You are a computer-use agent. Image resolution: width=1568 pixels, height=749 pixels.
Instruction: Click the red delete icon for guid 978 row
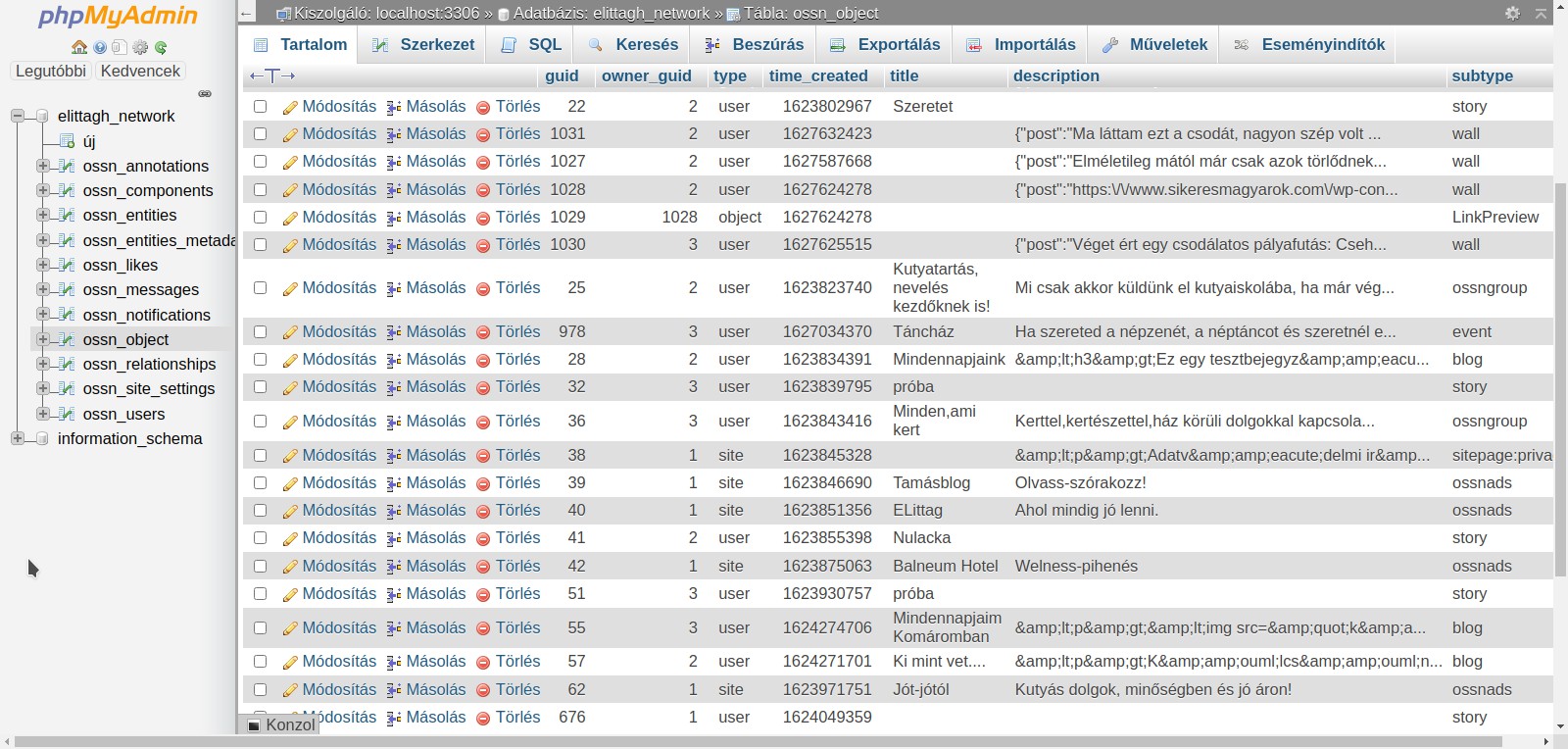[x=483, y=332]
